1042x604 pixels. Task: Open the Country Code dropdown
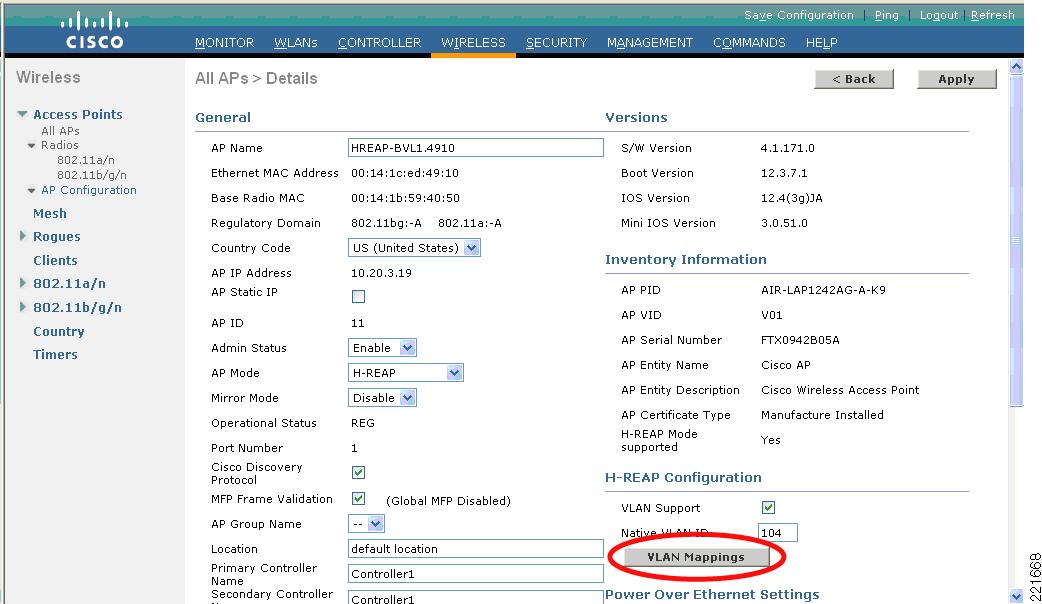coord(414,248)
